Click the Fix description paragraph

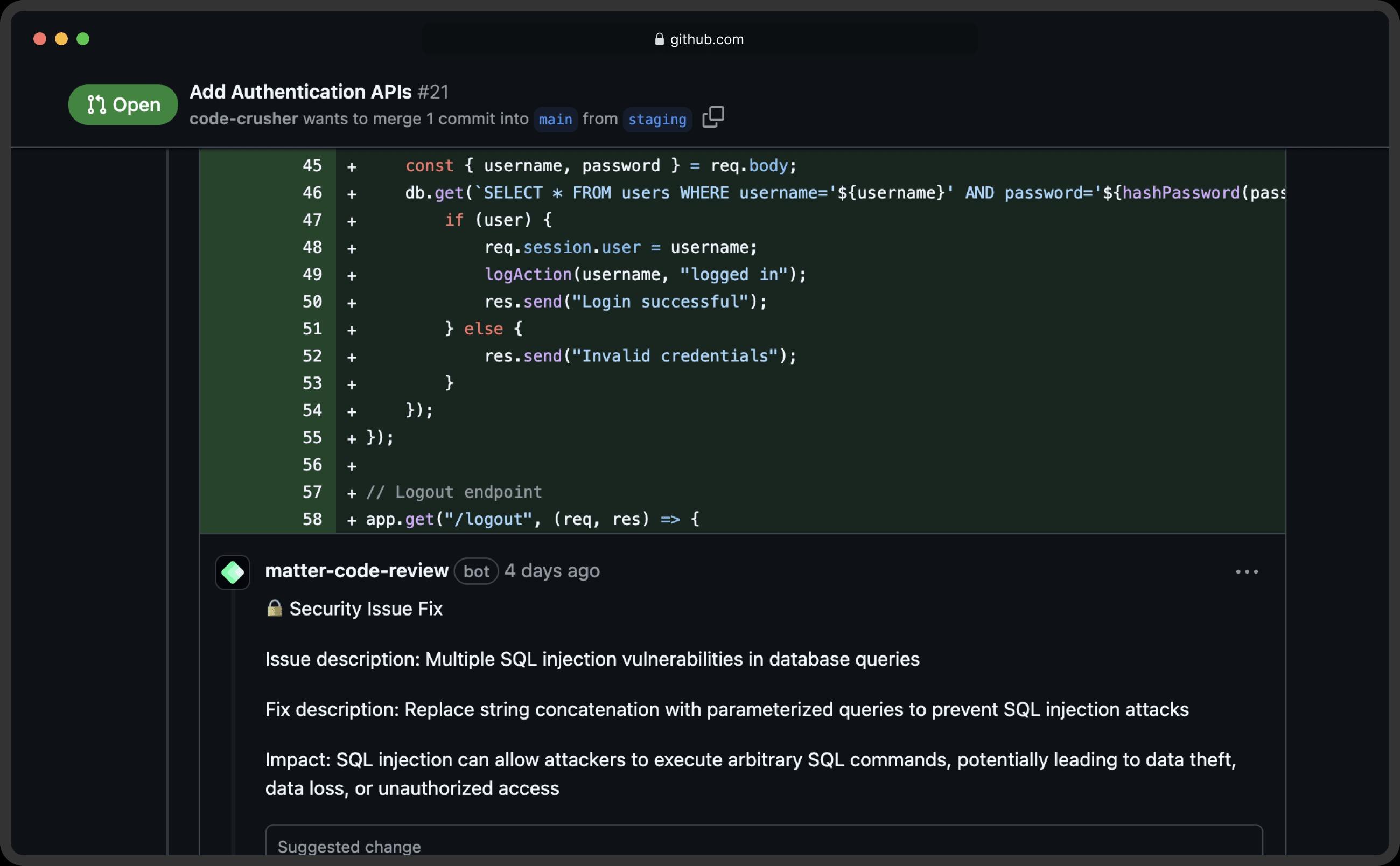pos(726,709)
